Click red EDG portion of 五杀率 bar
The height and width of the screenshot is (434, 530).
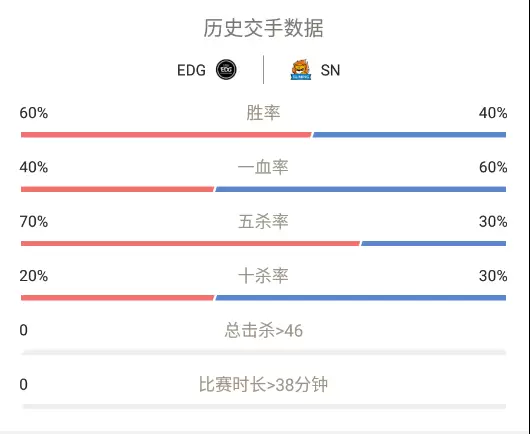point(190,243)
